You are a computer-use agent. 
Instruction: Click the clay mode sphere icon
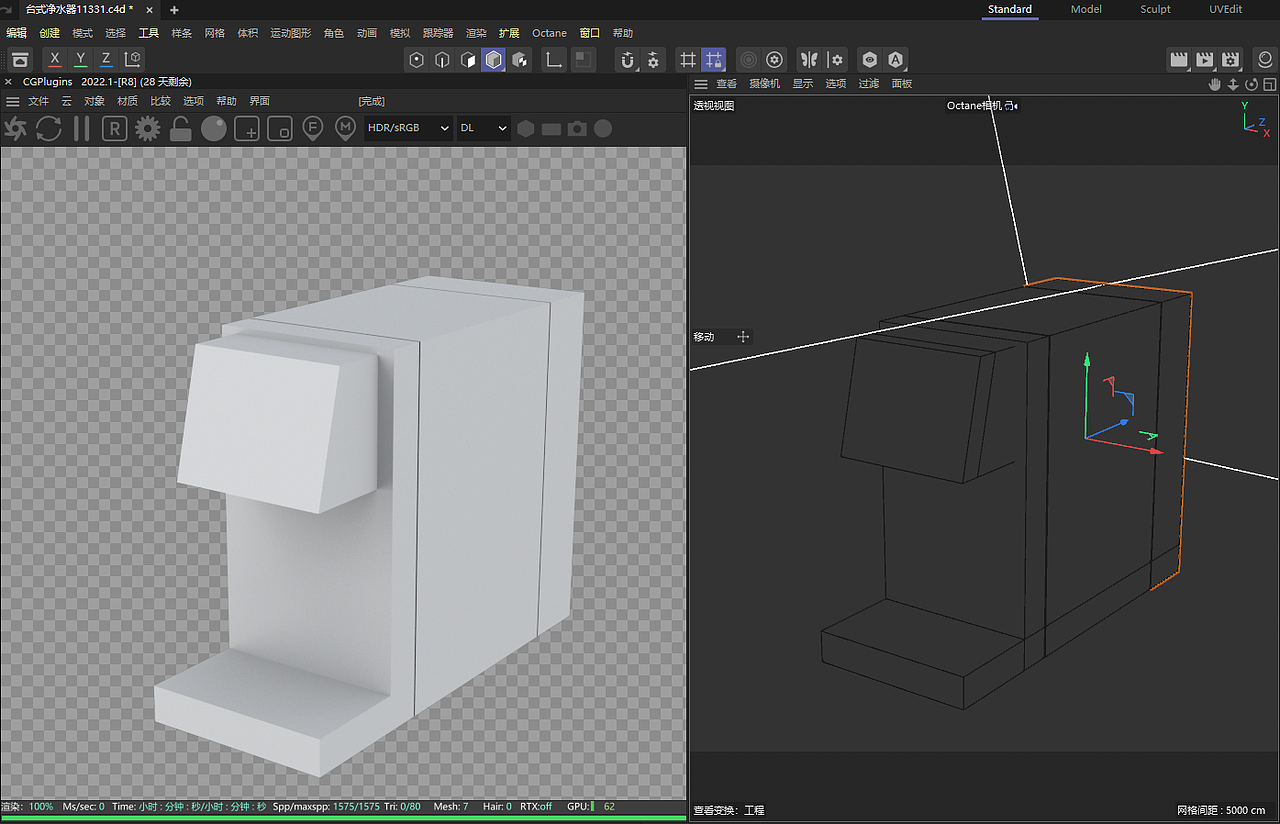pyautogui.click(x=214, y=128)
